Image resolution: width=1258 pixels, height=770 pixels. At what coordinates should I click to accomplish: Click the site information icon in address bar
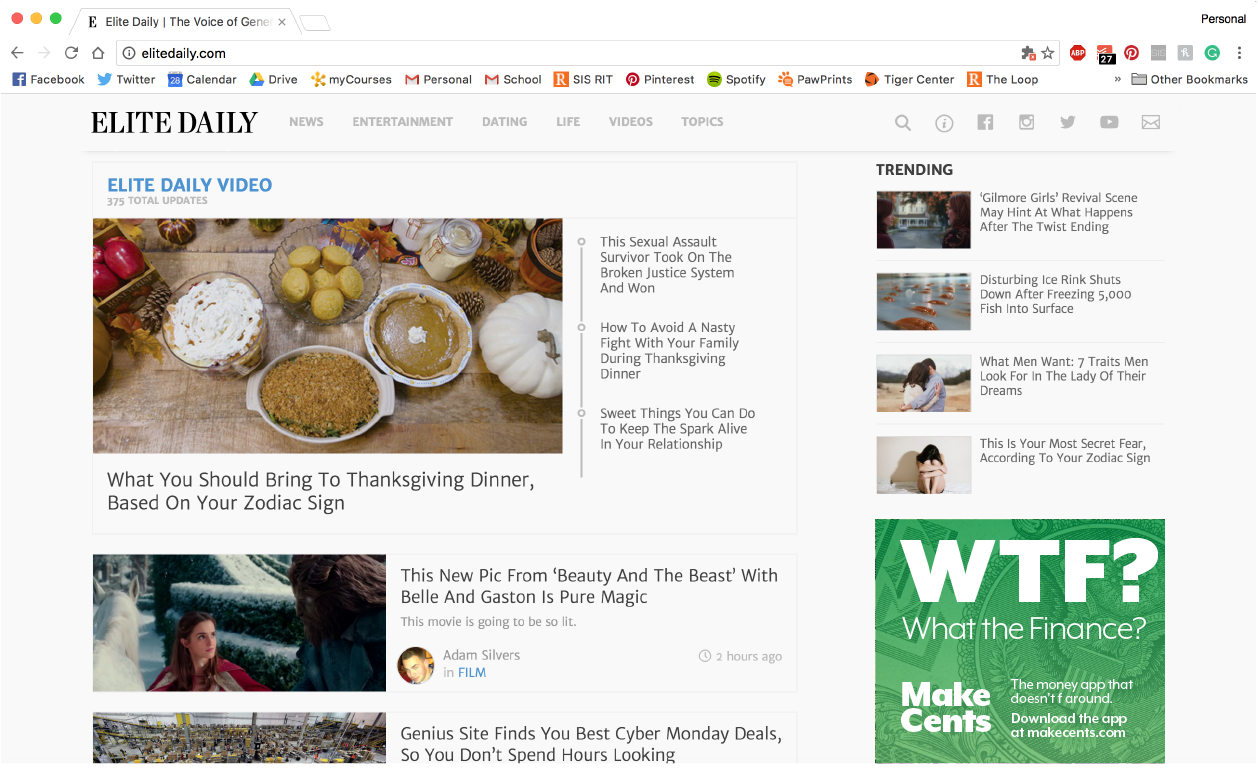[x=129, y=53]
